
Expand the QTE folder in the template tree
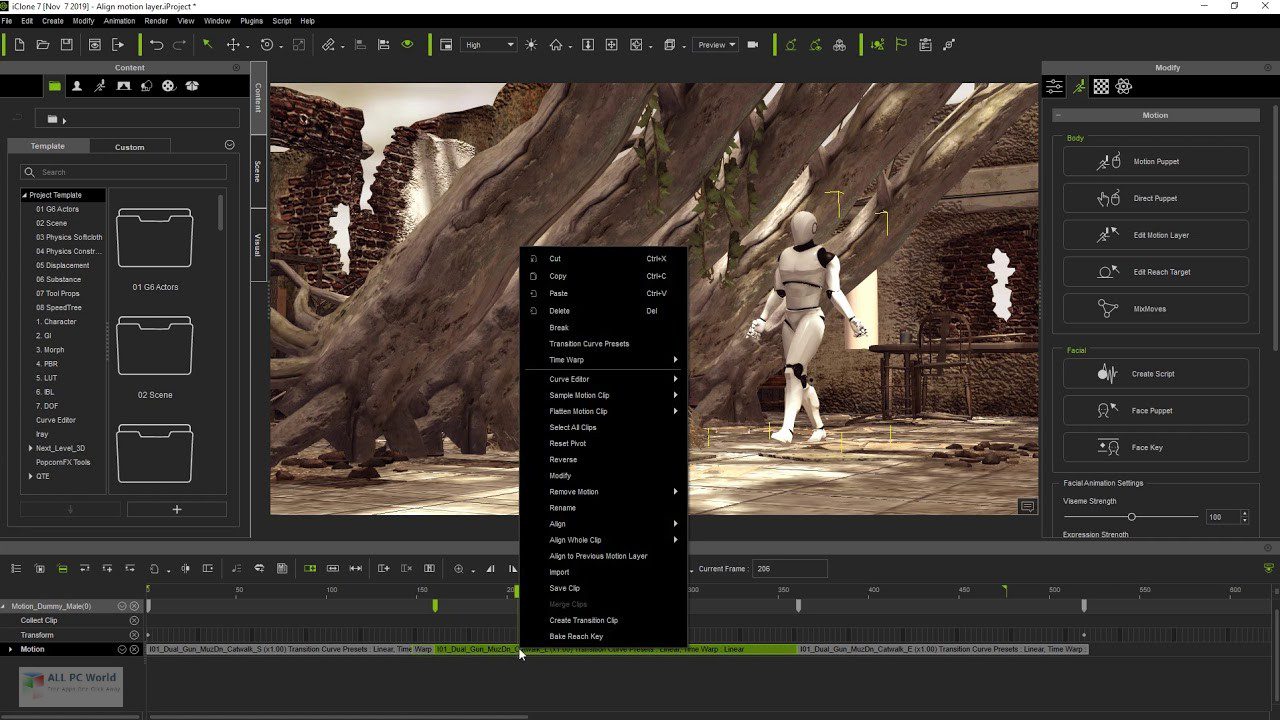click(x=30, y=476)
